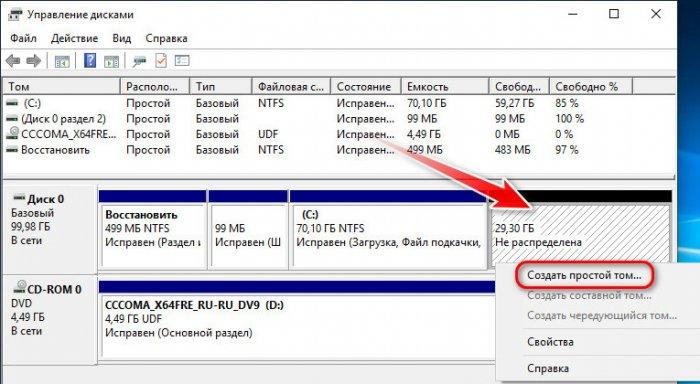Screen dimensions: 700x384
Task: Click the disc icon beside CCCOMA_X64FRE row
Action: tap(13, 134)
